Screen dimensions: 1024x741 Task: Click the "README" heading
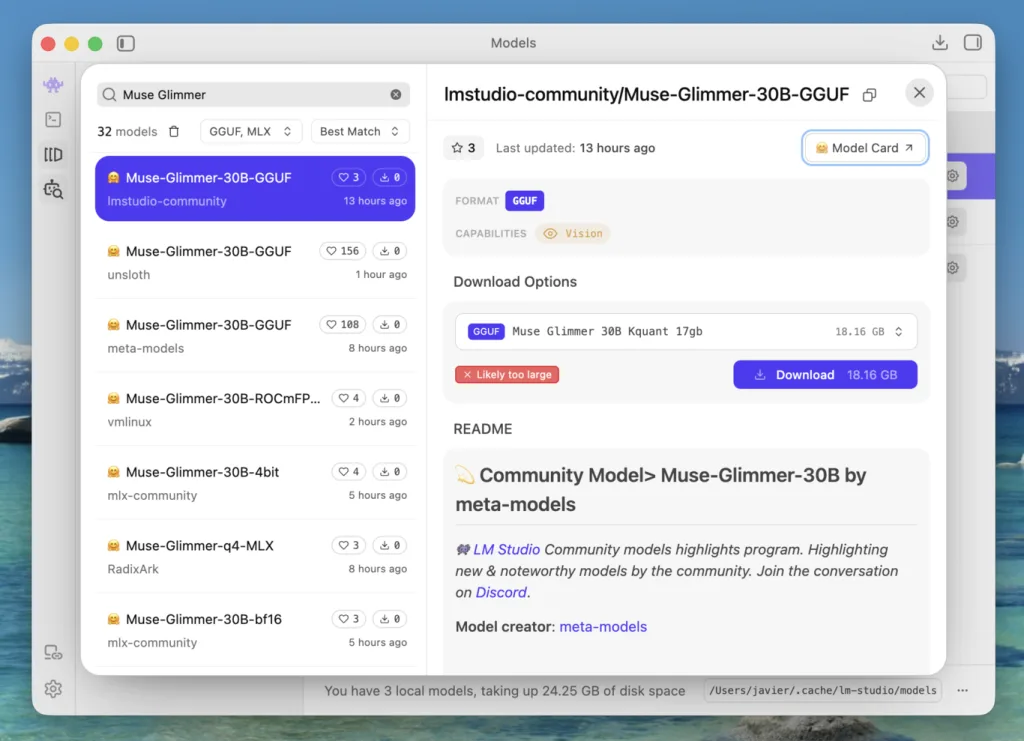click(483, 429)
